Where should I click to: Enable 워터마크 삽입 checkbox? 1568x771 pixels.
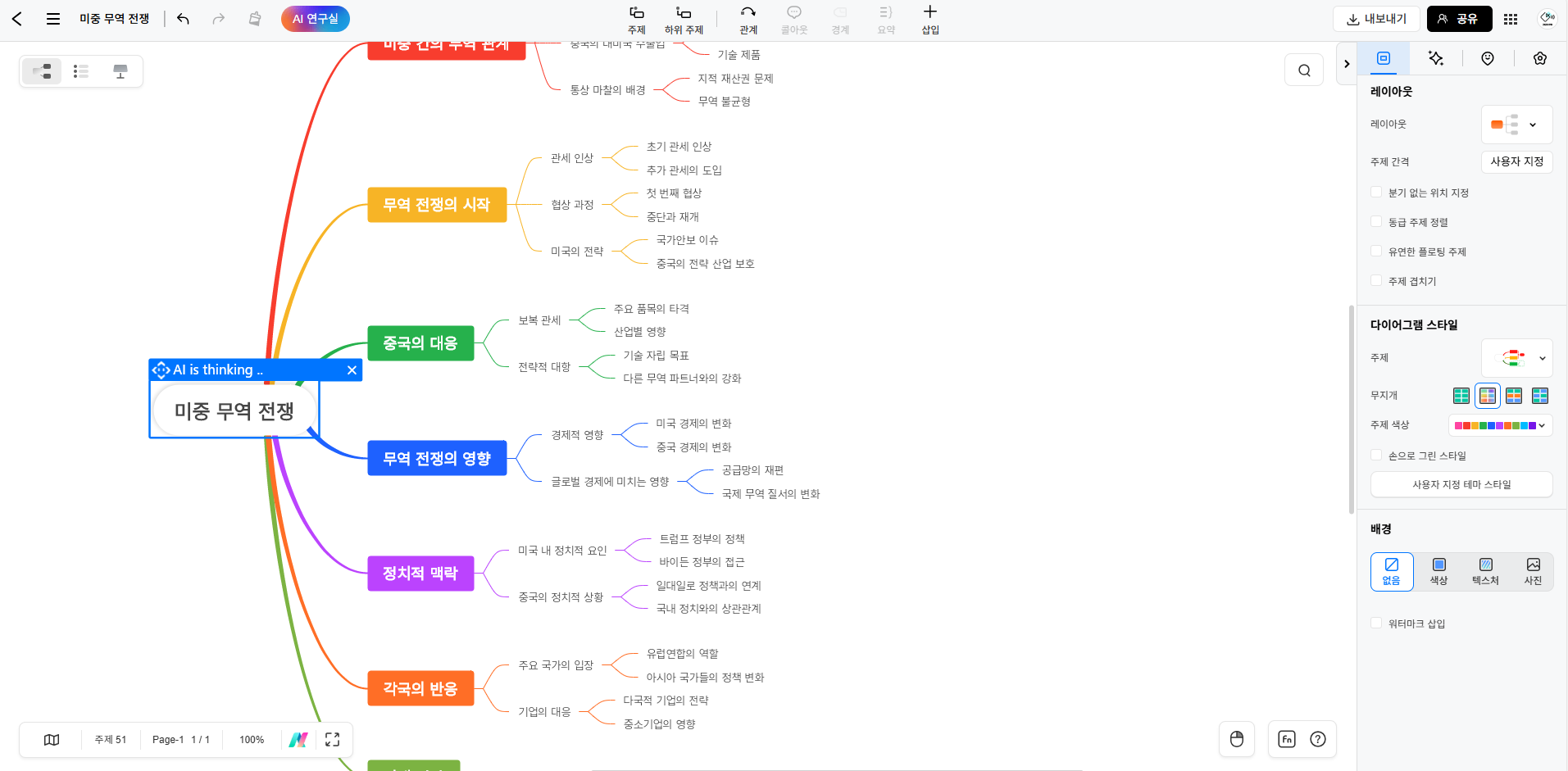tap(1376, 624)
